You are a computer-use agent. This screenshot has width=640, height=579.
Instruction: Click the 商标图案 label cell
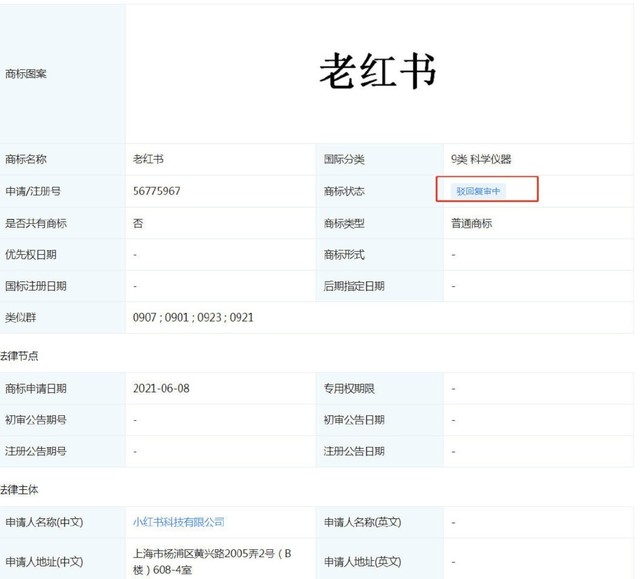point(26,74)
